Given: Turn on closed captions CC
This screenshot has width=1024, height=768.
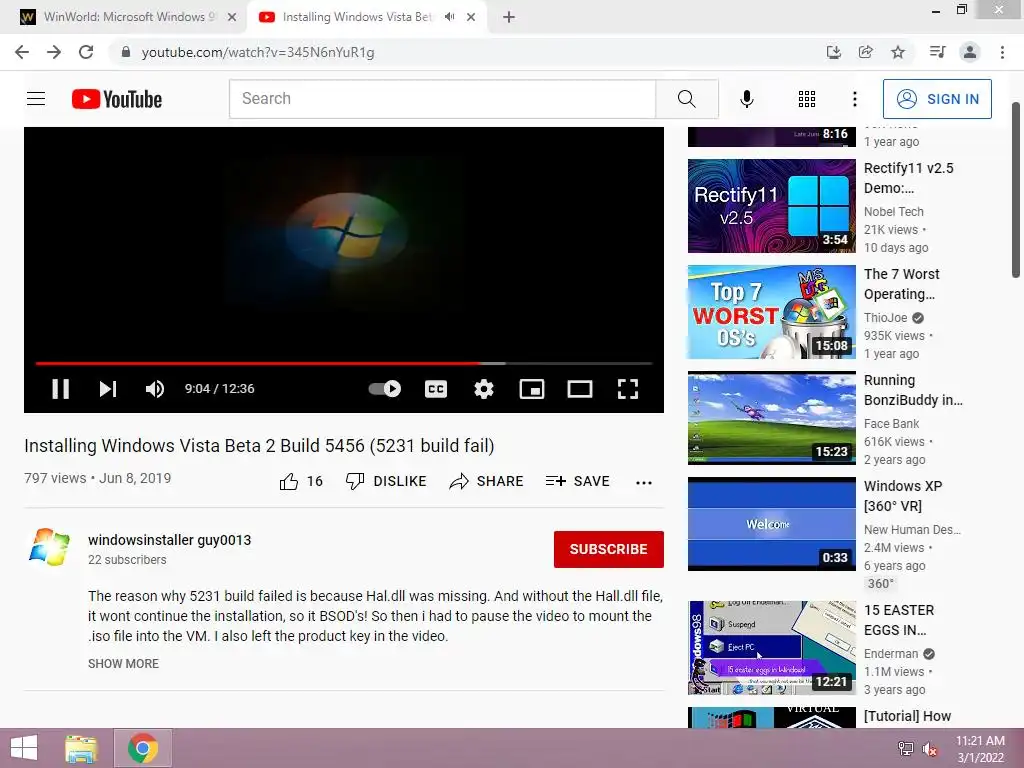Looking at the screenshot, I should (436, 389).
